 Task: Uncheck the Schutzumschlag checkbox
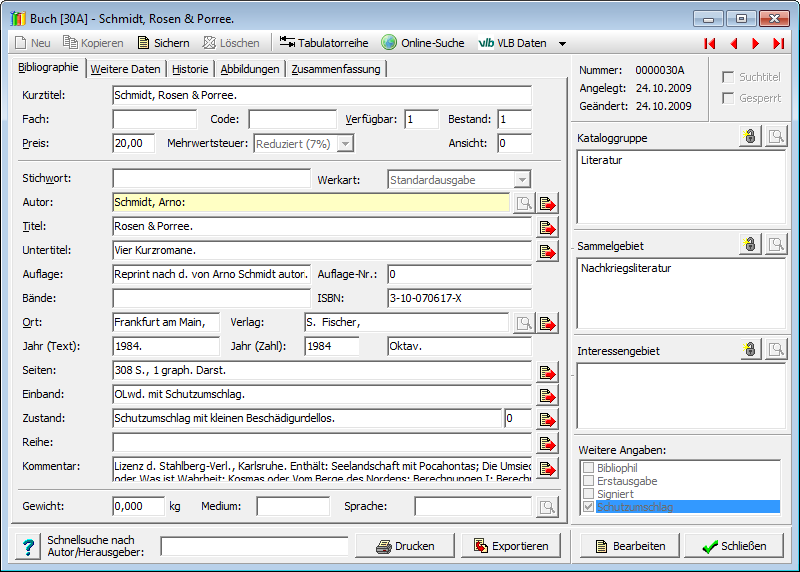[x=588, y=507]
